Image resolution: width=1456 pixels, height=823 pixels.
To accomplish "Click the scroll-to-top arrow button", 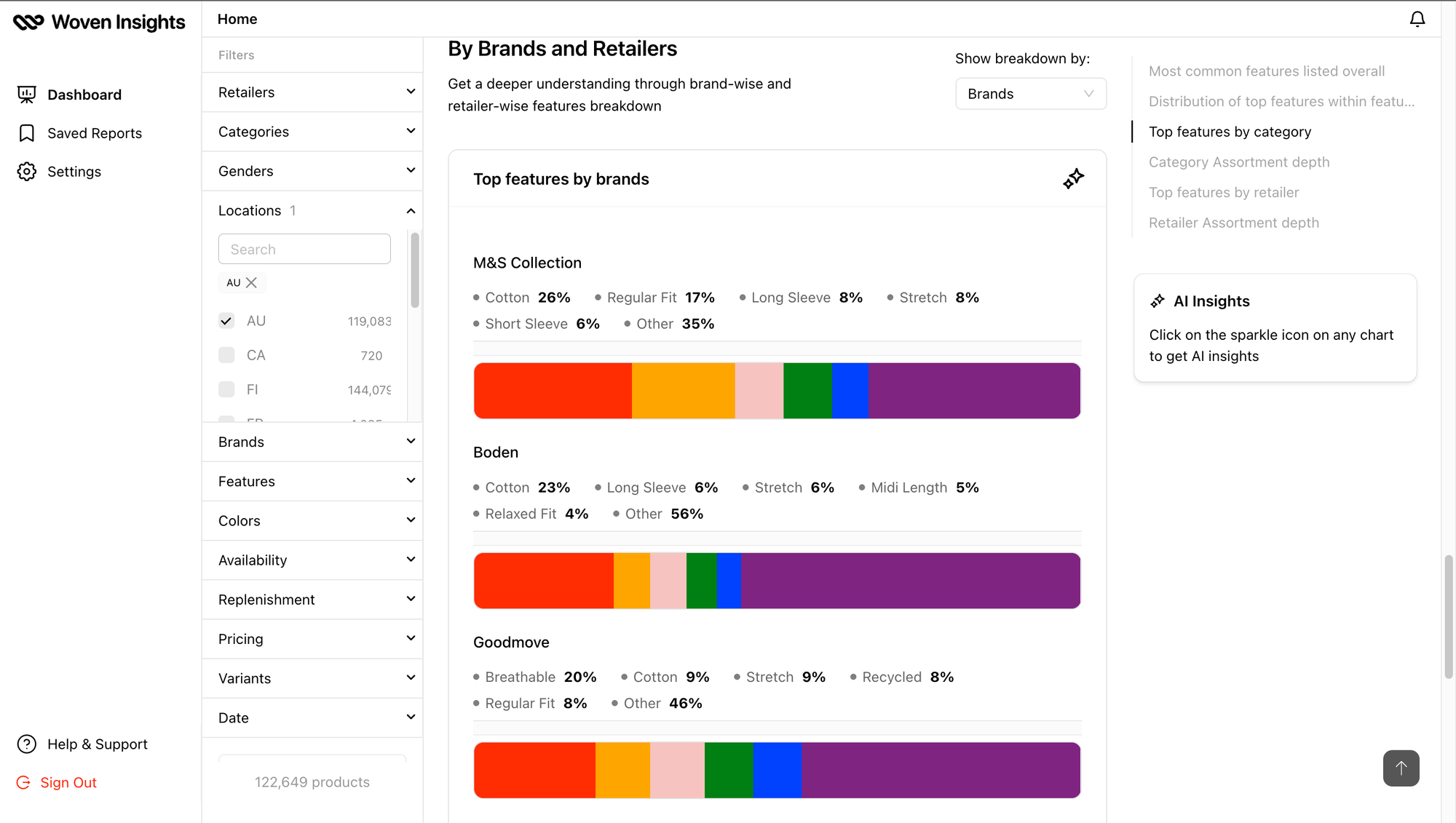I will [1401, 768].
